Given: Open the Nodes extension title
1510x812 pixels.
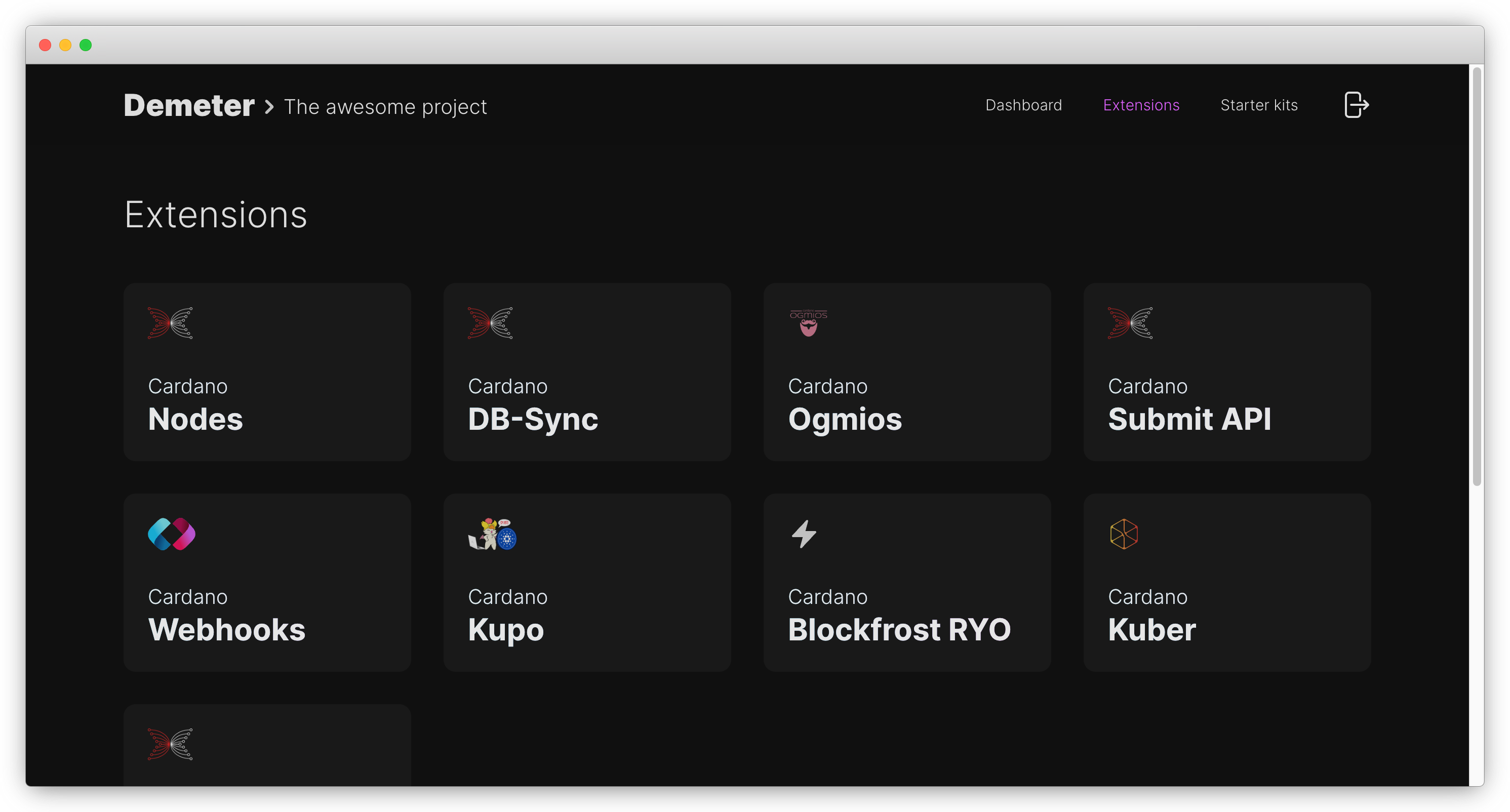Looking at the screenshot, I should coord(195,419).
